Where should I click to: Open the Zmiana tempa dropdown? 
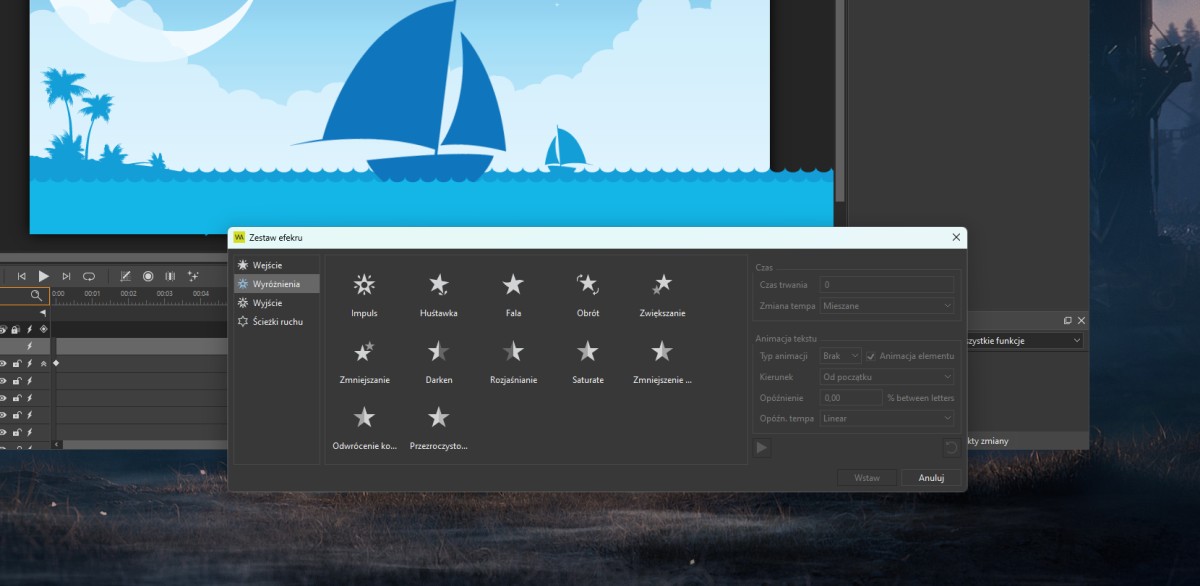coord(887,306)
